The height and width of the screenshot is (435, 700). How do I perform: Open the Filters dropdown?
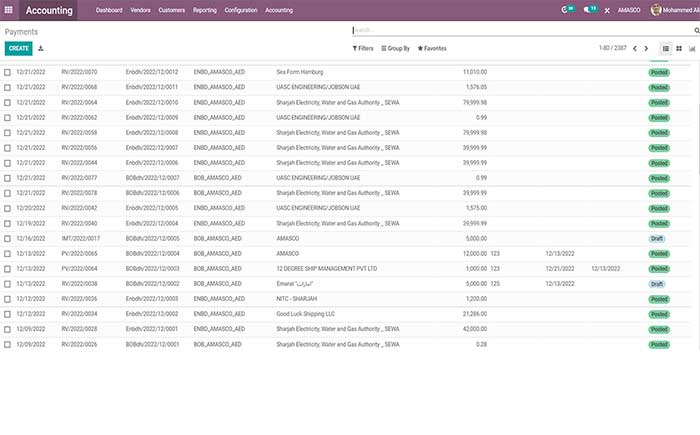(363, 48)
